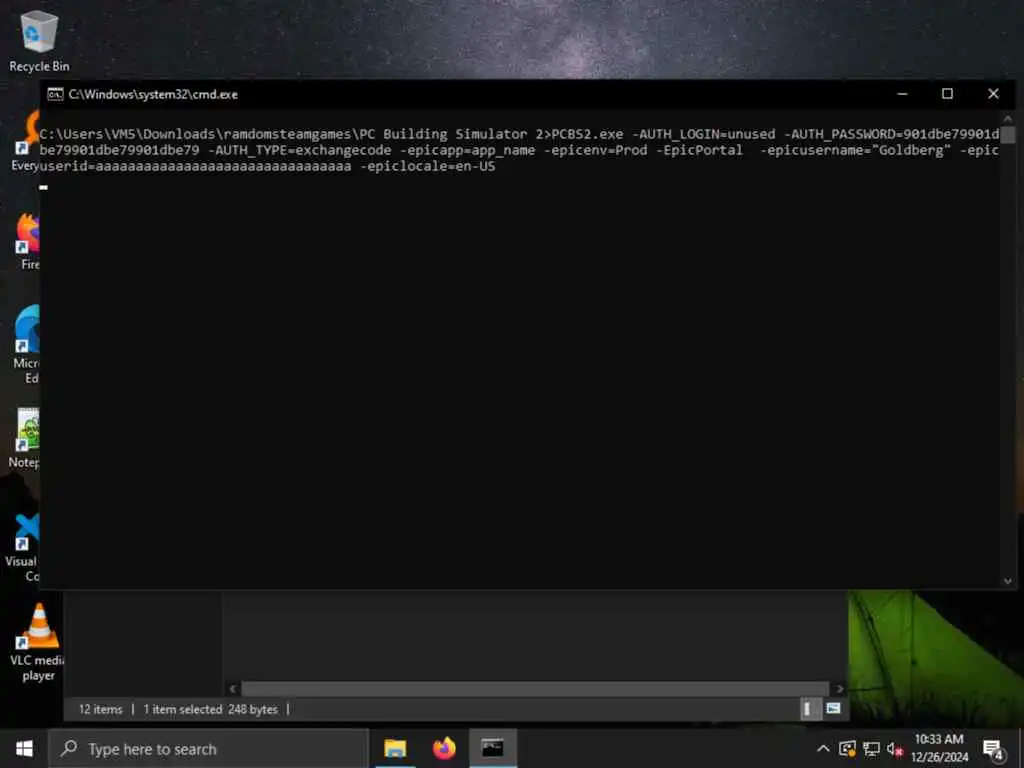This screenshot has height=768, width=1024.
Task: Click the cmd vertical scrollbar thumb
Action: point(1008,135)
